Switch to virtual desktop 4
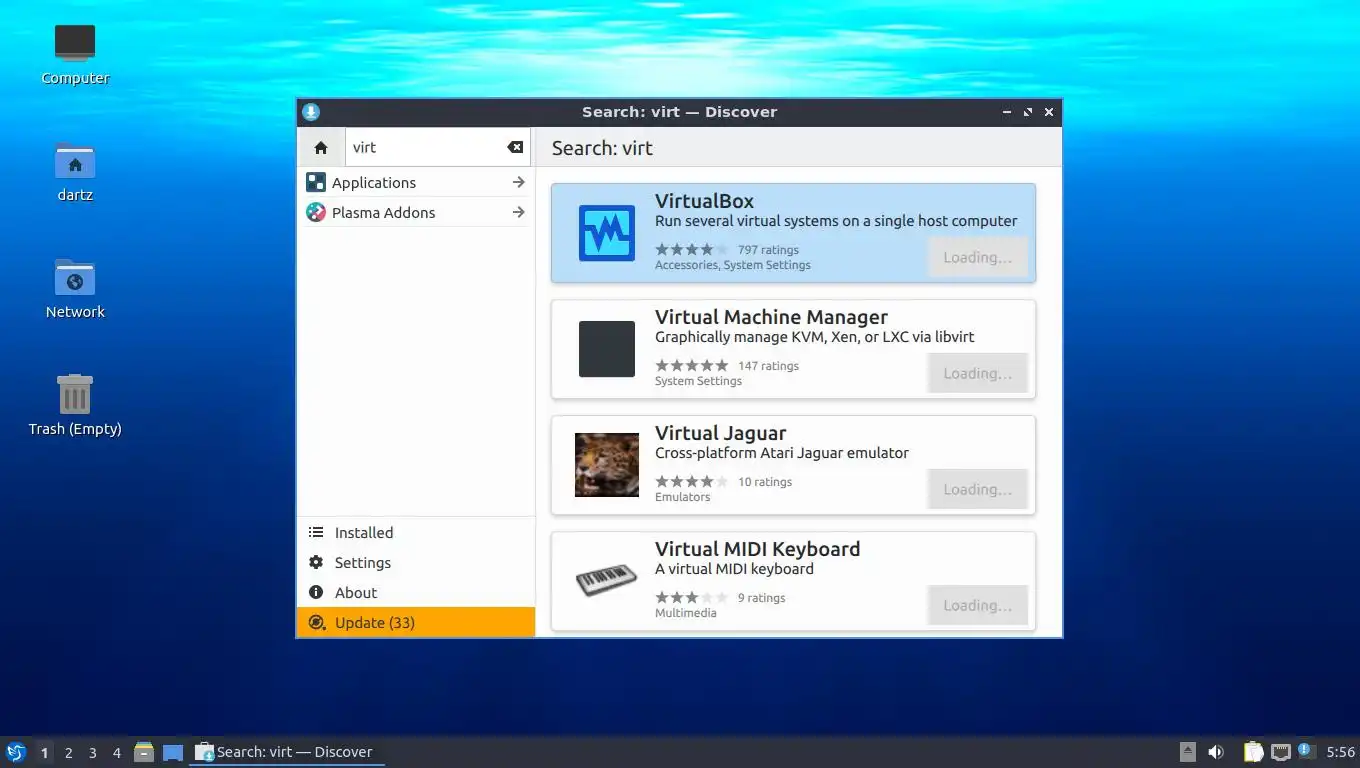Image resolution: width=1360 pixels, height=768 pixels. pos(117,752)
